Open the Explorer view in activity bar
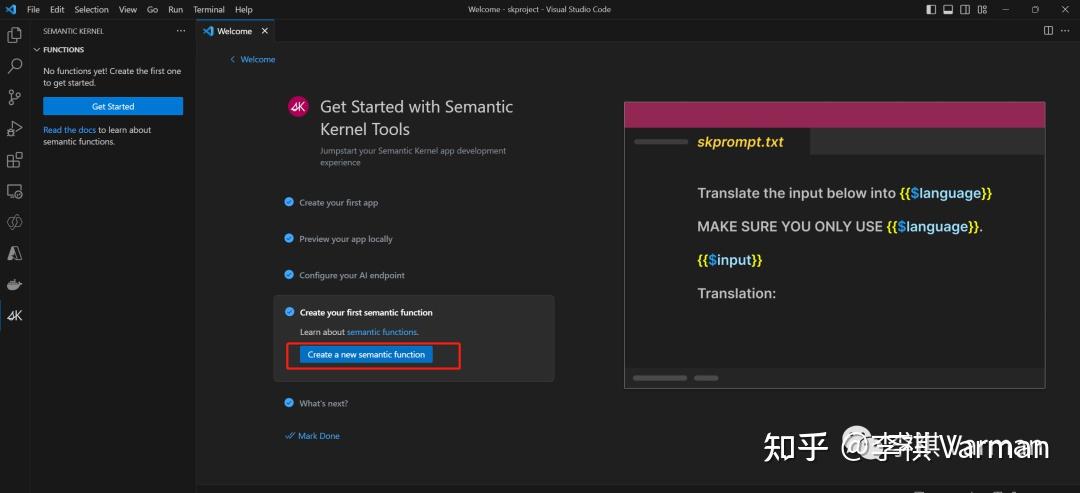1080x493 pixels. pos(14,34)
